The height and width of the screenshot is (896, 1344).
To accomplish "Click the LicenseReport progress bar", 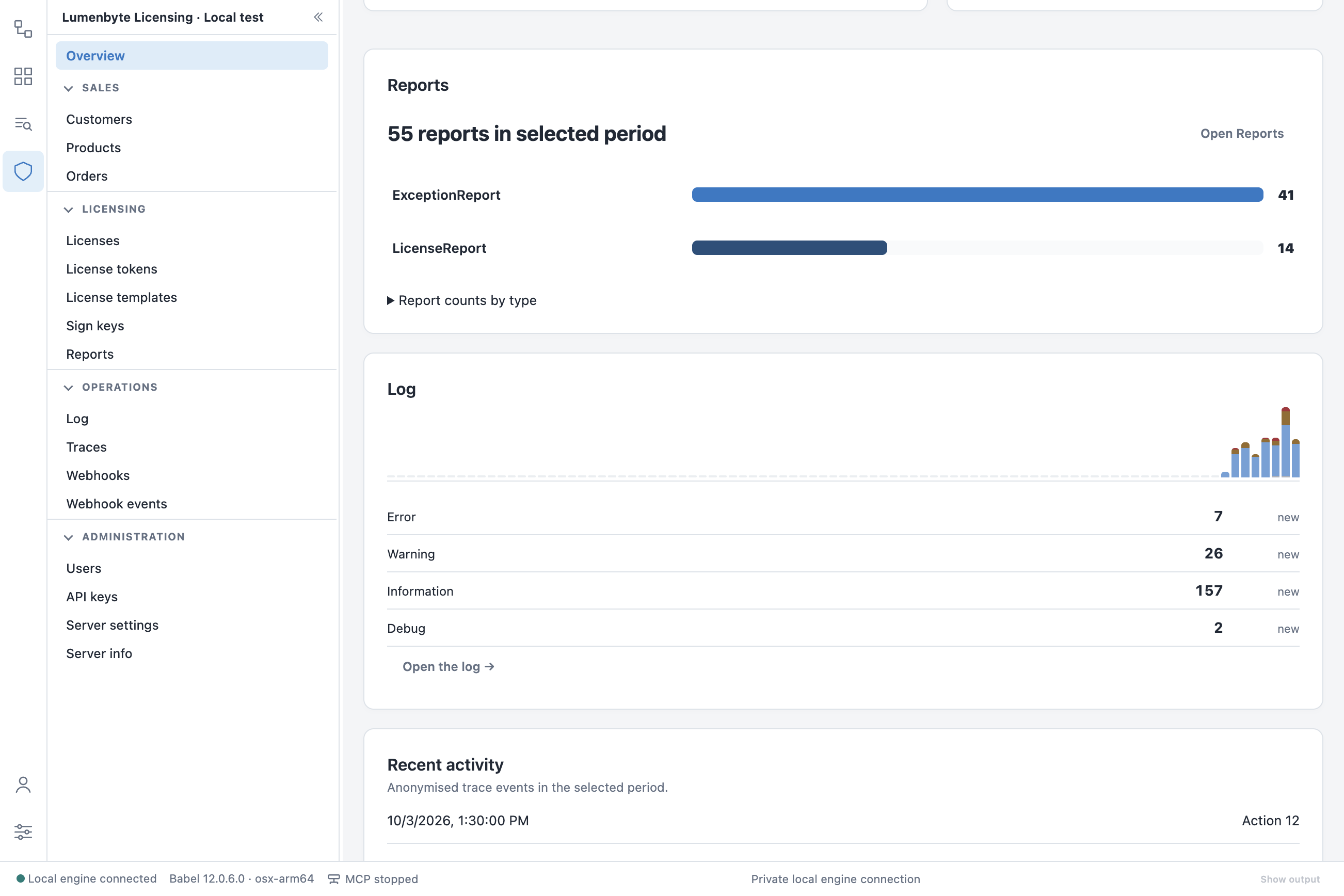I will [977, 248].
